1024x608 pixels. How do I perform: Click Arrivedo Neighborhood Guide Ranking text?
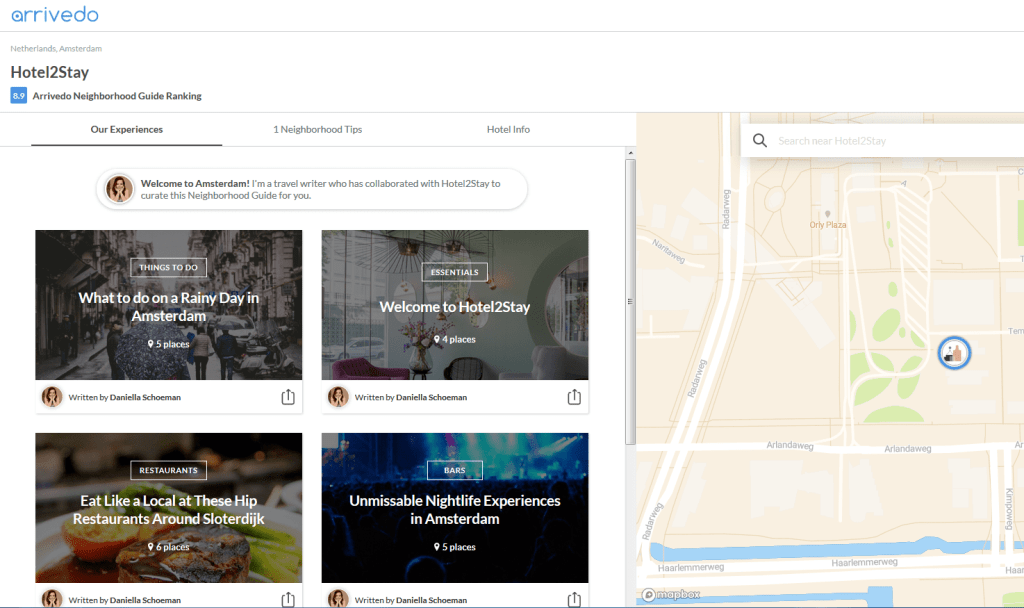tap(117, 96)
